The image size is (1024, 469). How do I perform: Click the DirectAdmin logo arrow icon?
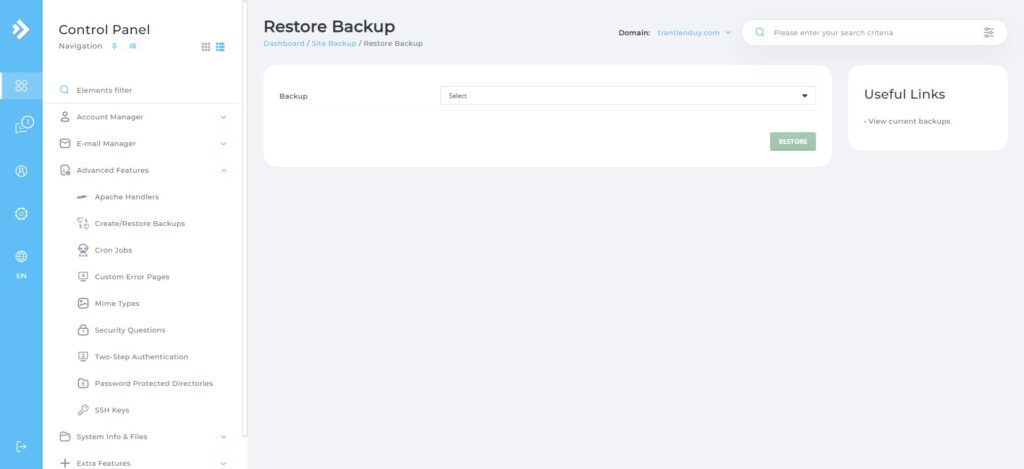point(21,29)
